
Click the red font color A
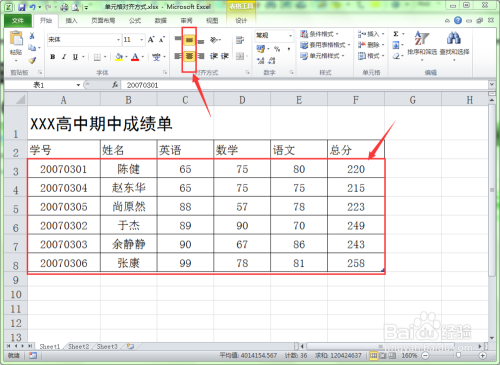pyautogui.click(x=135, y=57)
